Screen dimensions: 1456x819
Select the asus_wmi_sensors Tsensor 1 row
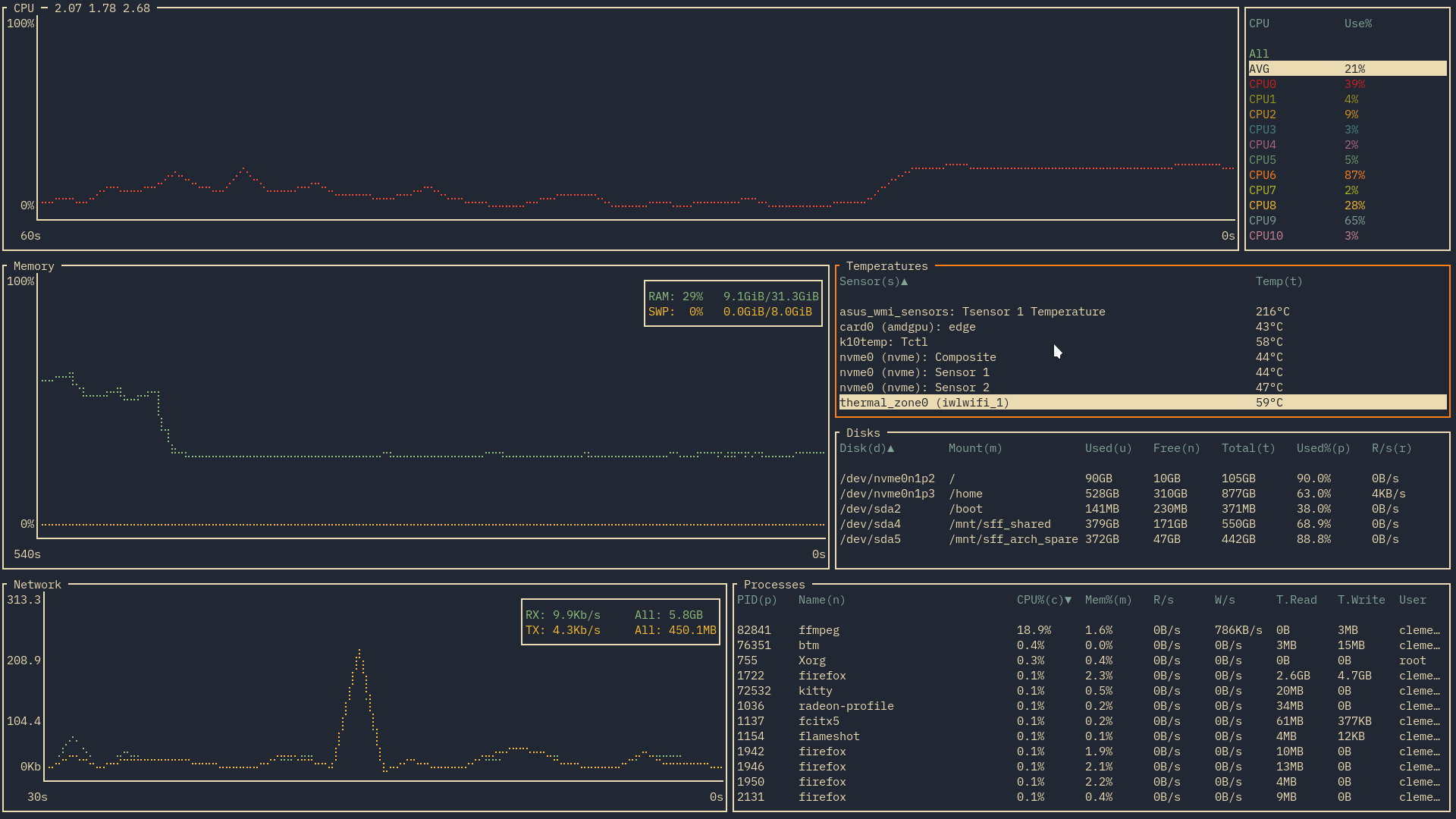1143,312
